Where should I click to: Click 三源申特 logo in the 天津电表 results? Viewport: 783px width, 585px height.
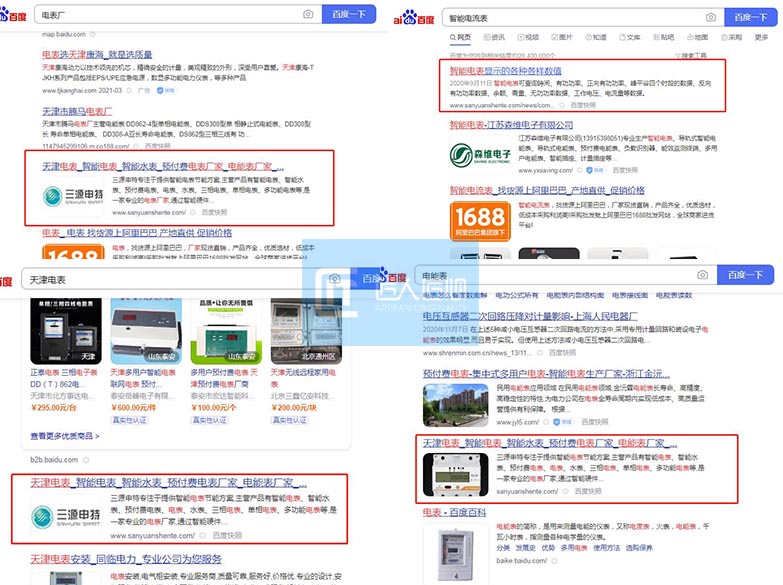[65, 517]
